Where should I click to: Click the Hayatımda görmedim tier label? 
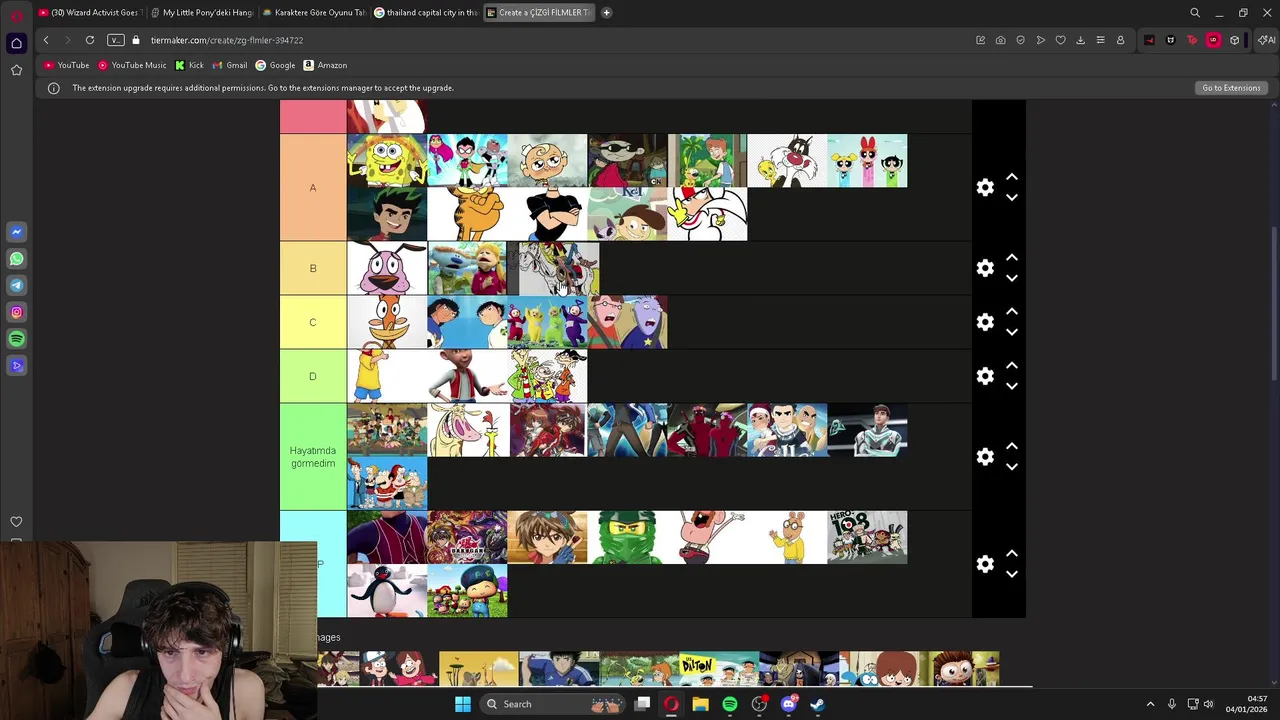313,457
